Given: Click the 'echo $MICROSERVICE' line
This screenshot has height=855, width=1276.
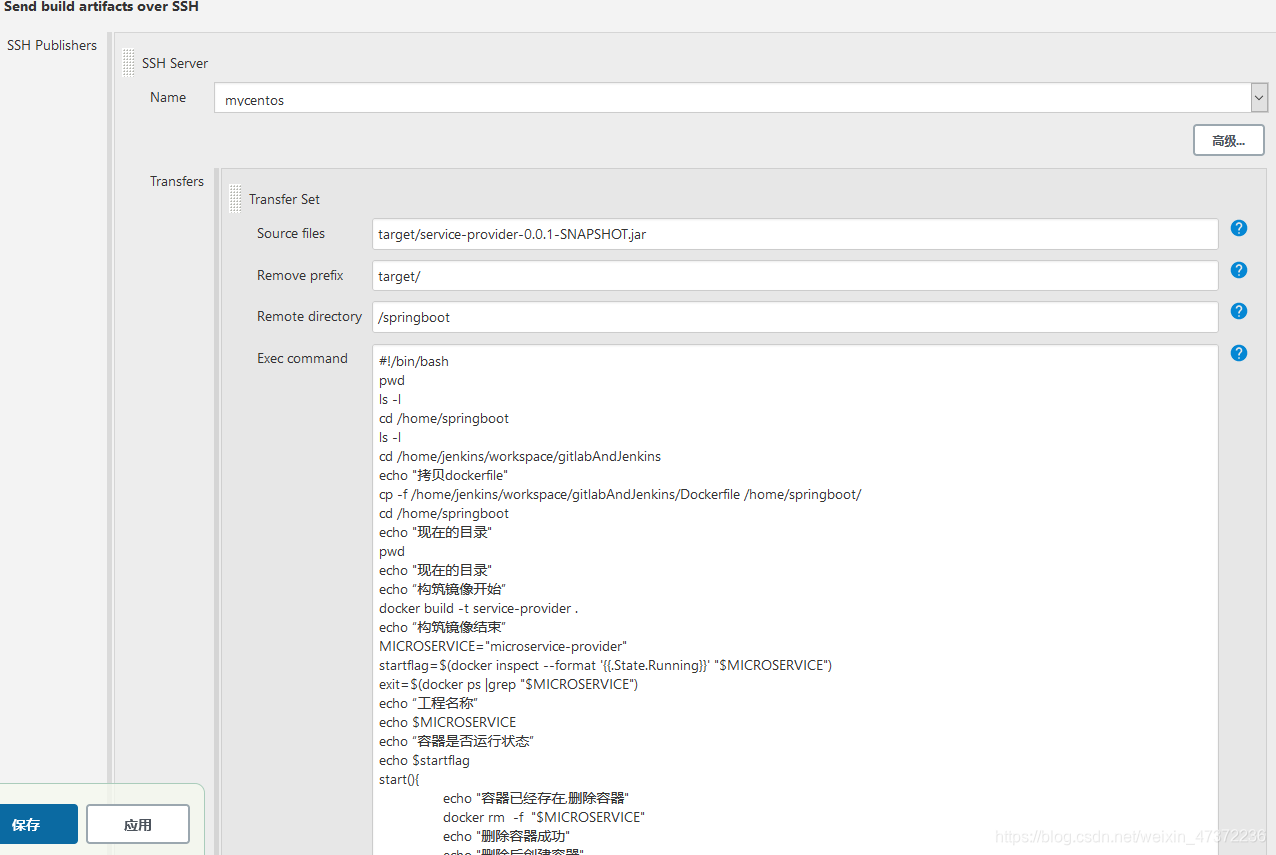Looking at the screenshot, I should [x=447, y=722].
